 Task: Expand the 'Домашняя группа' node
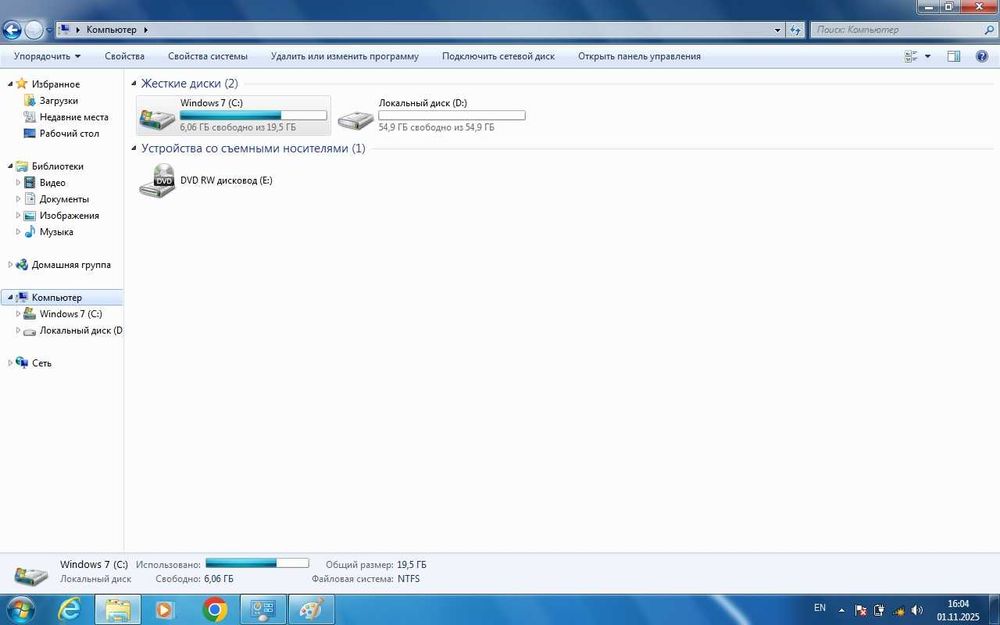(x=10, y=265)
